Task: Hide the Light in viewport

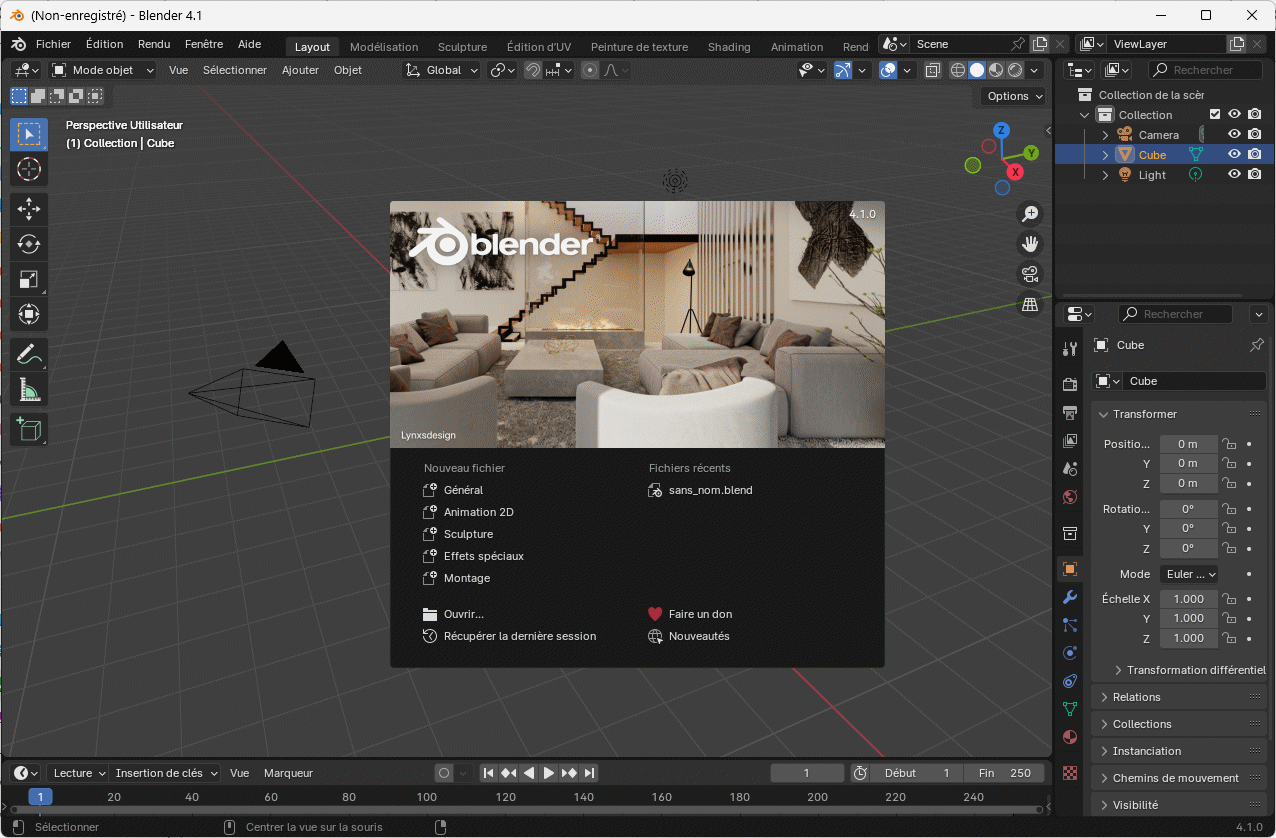Action: click(1235, 175)
